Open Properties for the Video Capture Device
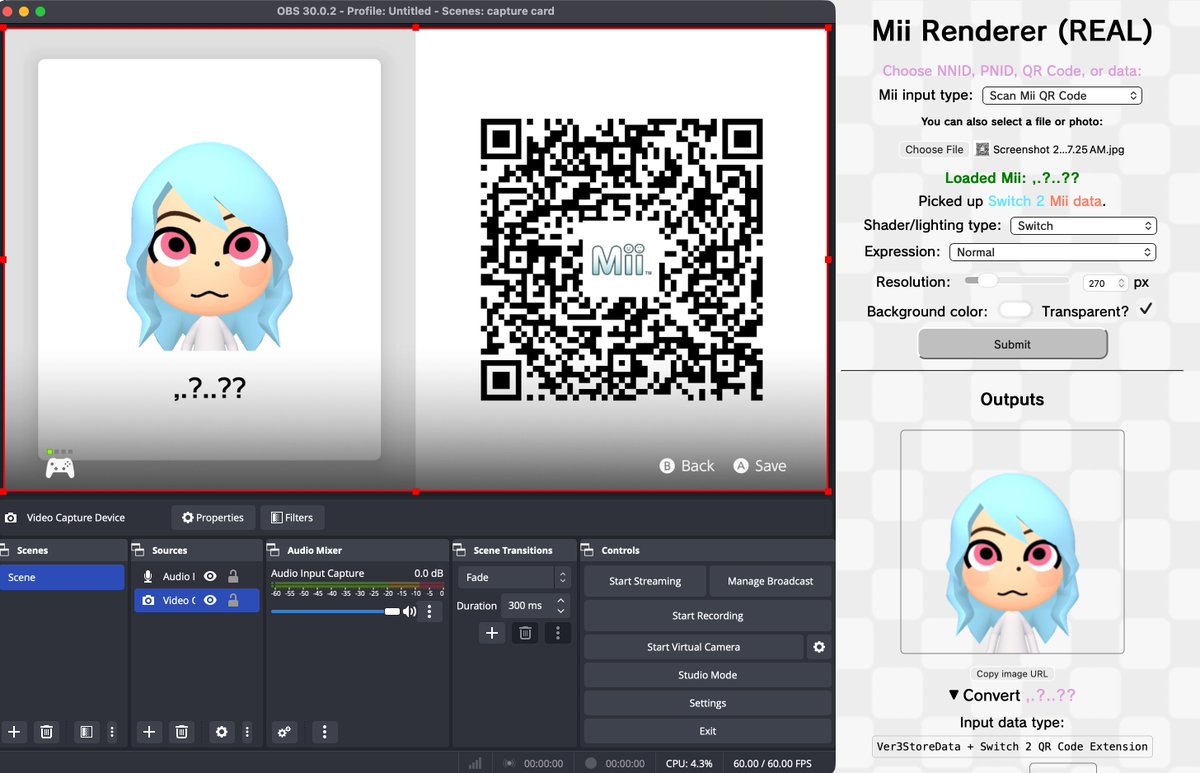Image resolution: width=1200 pixels, height=773 pixels. coord(211,518)
